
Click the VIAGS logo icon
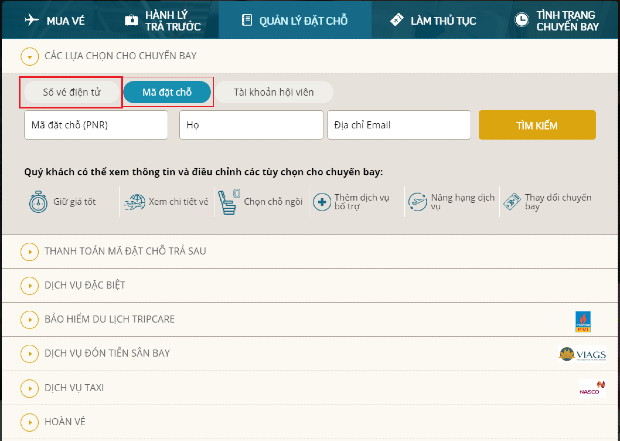click(x=583, y=355)
